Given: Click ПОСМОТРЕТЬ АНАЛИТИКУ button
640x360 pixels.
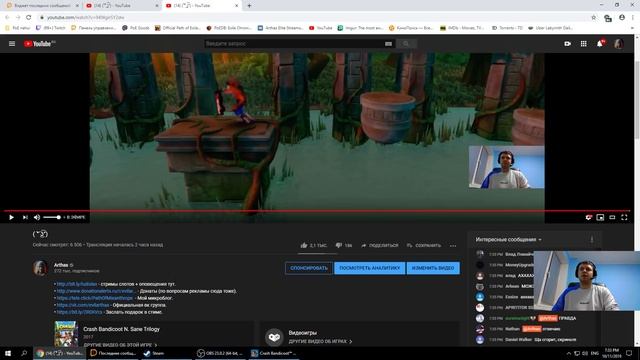Looking at the screenshot, I should coord(370,268).
